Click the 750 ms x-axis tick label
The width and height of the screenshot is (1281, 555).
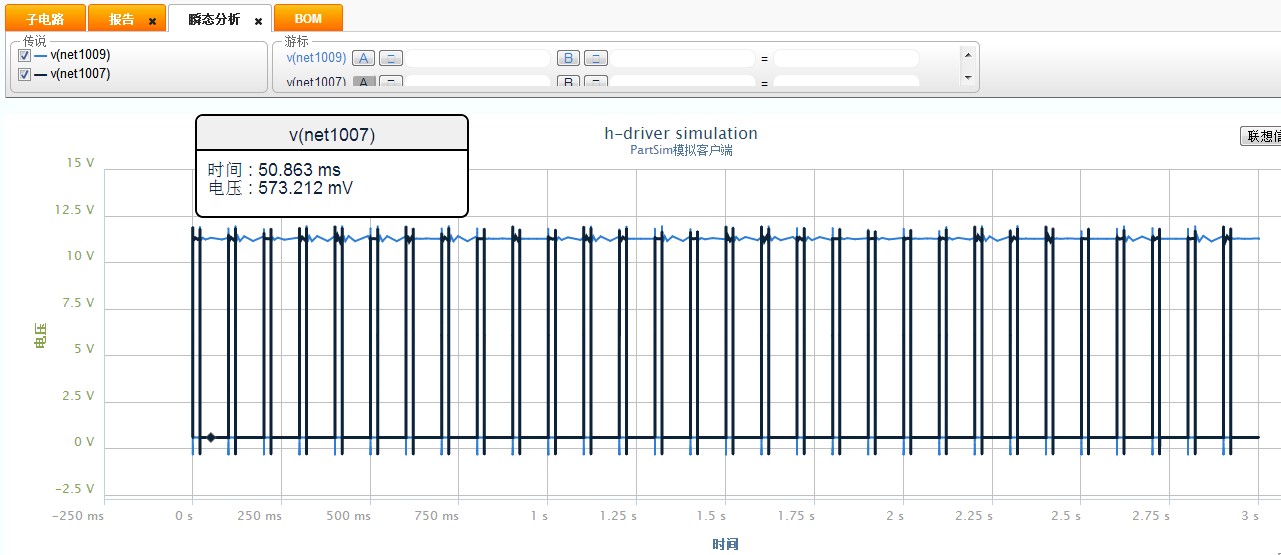[437, 516]
